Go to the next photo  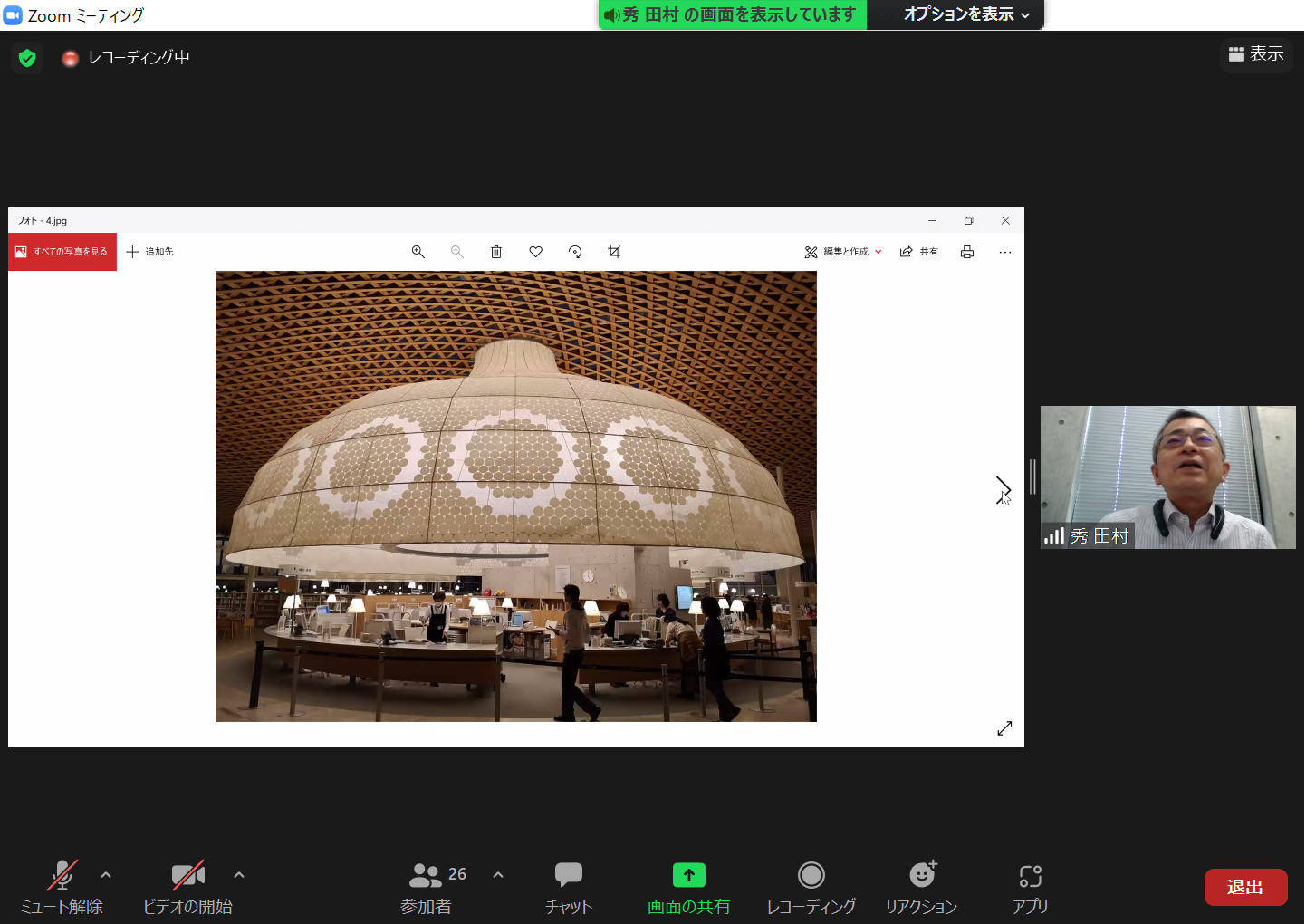(x=1003, y=490)
